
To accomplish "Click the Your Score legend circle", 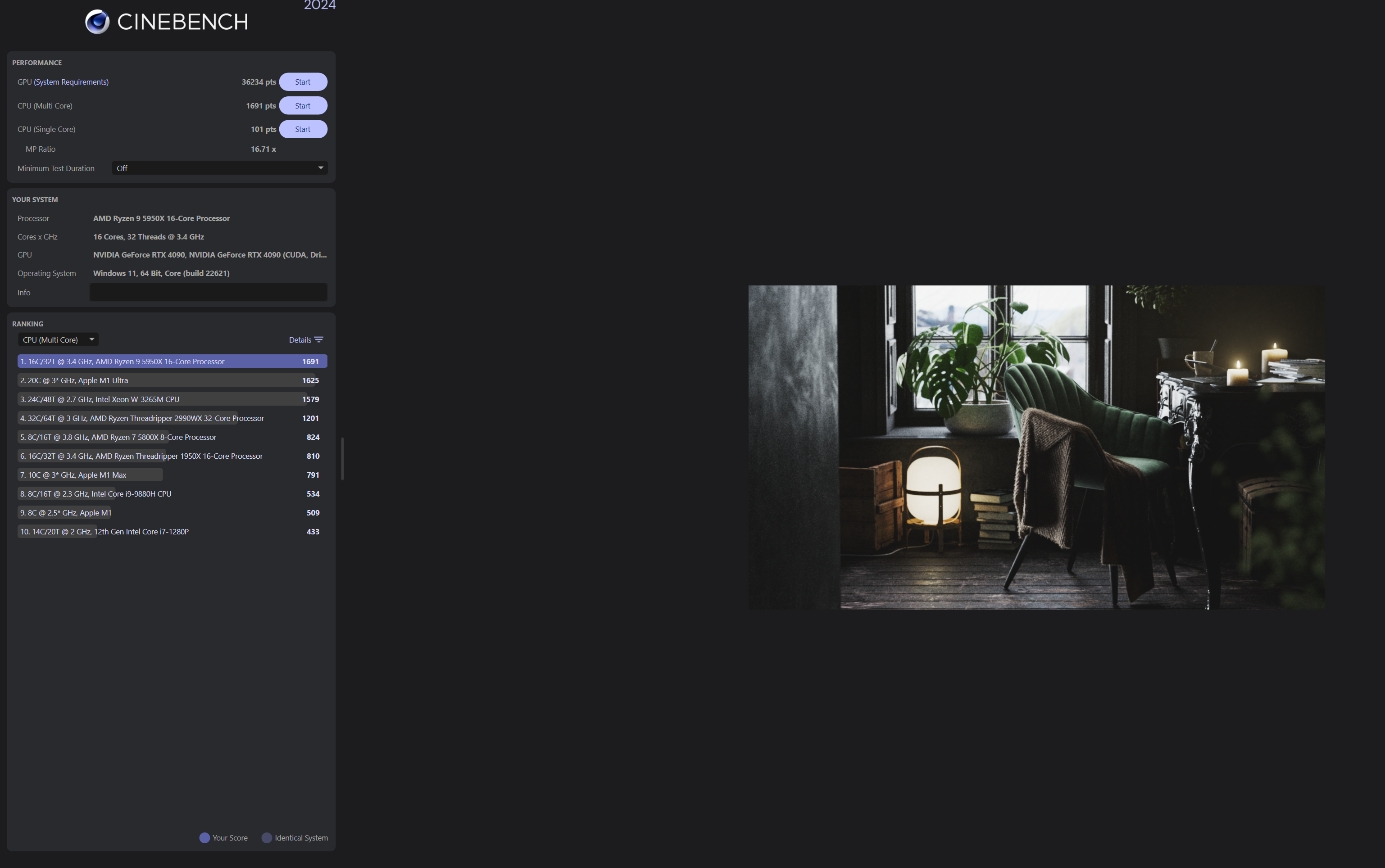I will click(x=204, y=837).
